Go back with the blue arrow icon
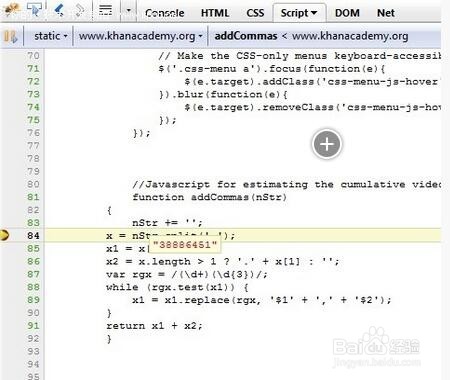 click(x=59, y=10)
